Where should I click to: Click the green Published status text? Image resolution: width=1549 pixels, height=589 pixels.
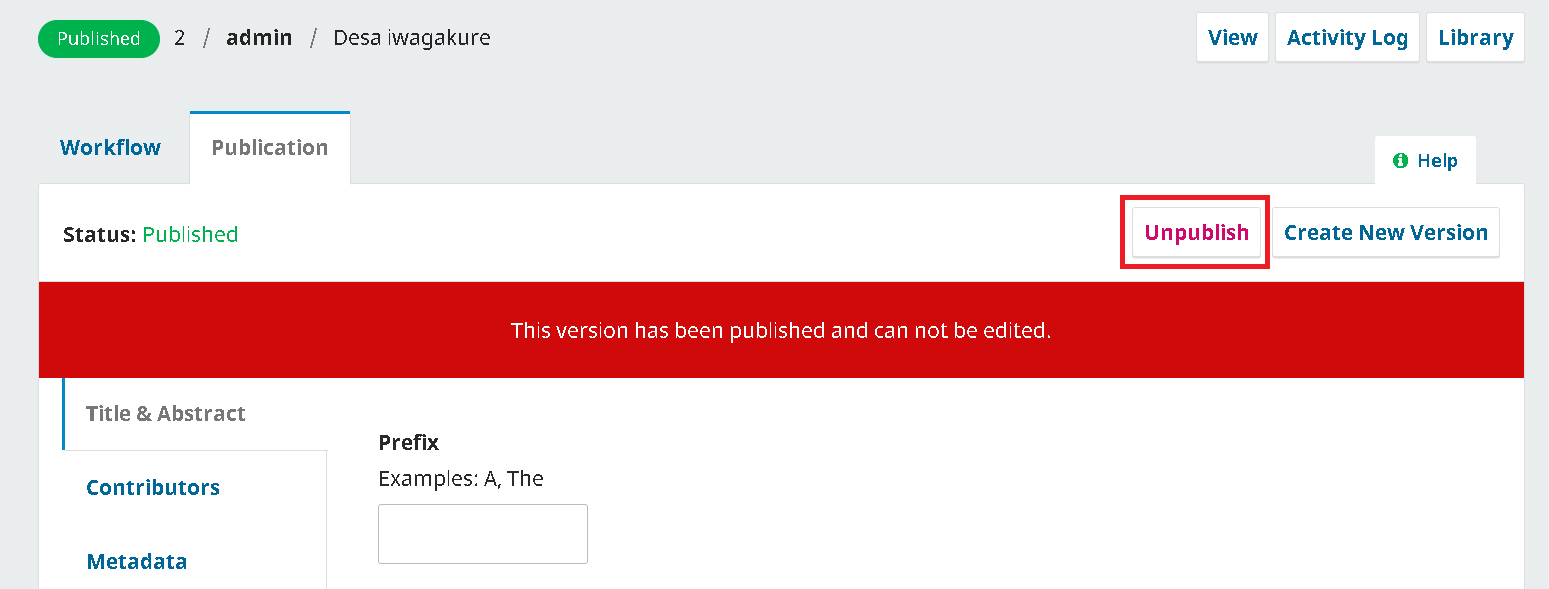pyautogui.click(x=190, y=235)
